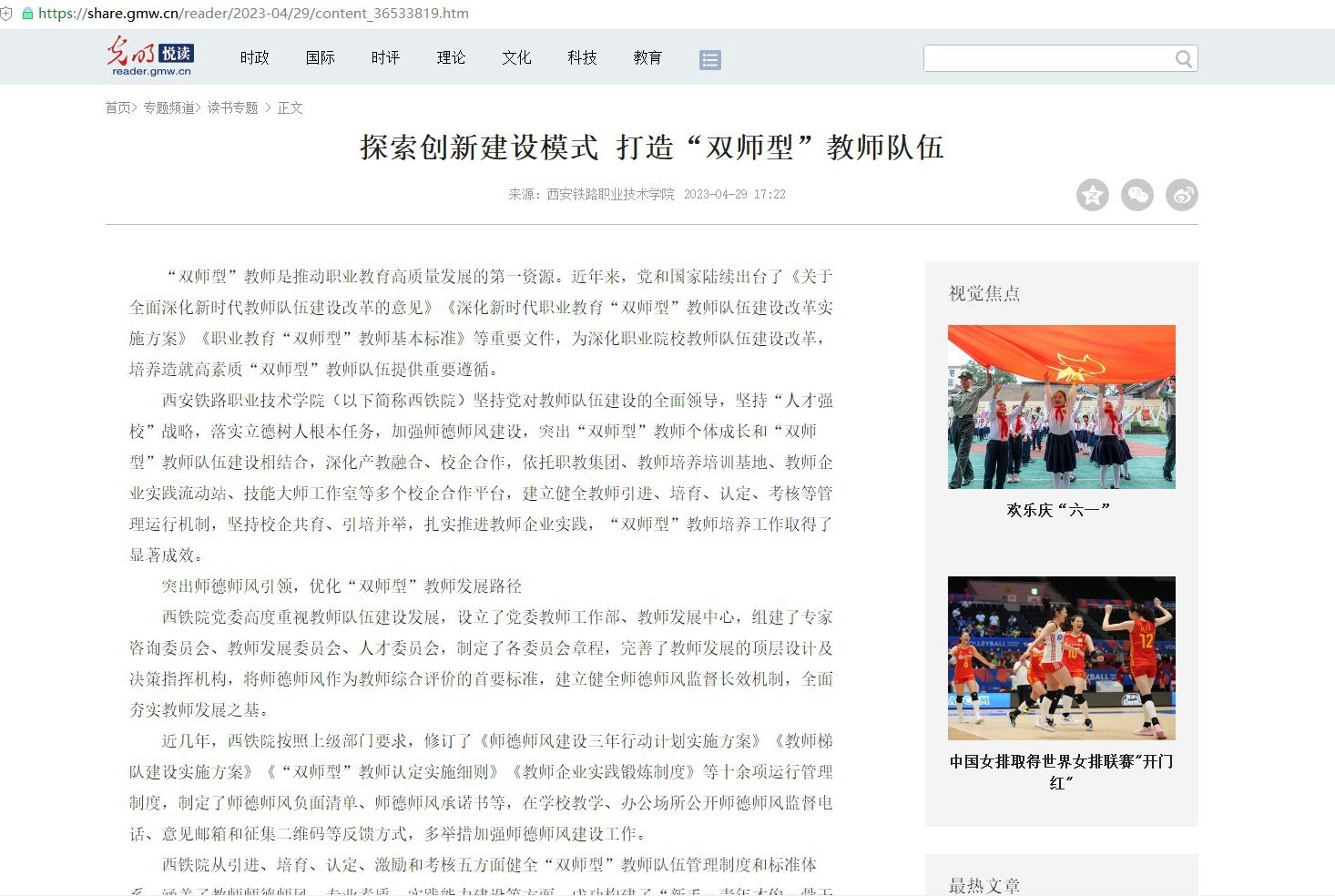1335x896 pixels.
Task: Share the article via the WeChat icon
Action: (1136, 195)
